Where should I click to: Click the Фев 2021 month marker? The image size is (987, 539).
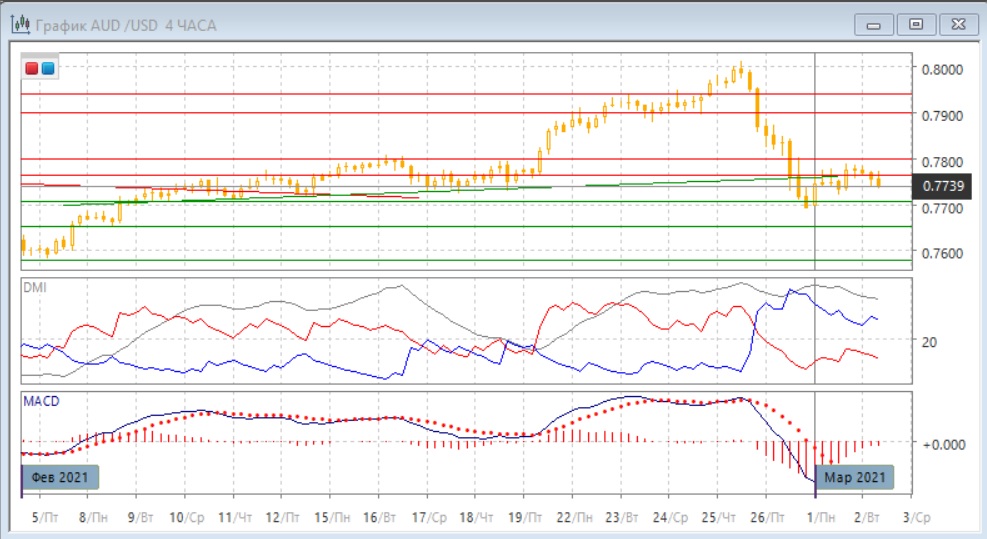coord(57,477)
